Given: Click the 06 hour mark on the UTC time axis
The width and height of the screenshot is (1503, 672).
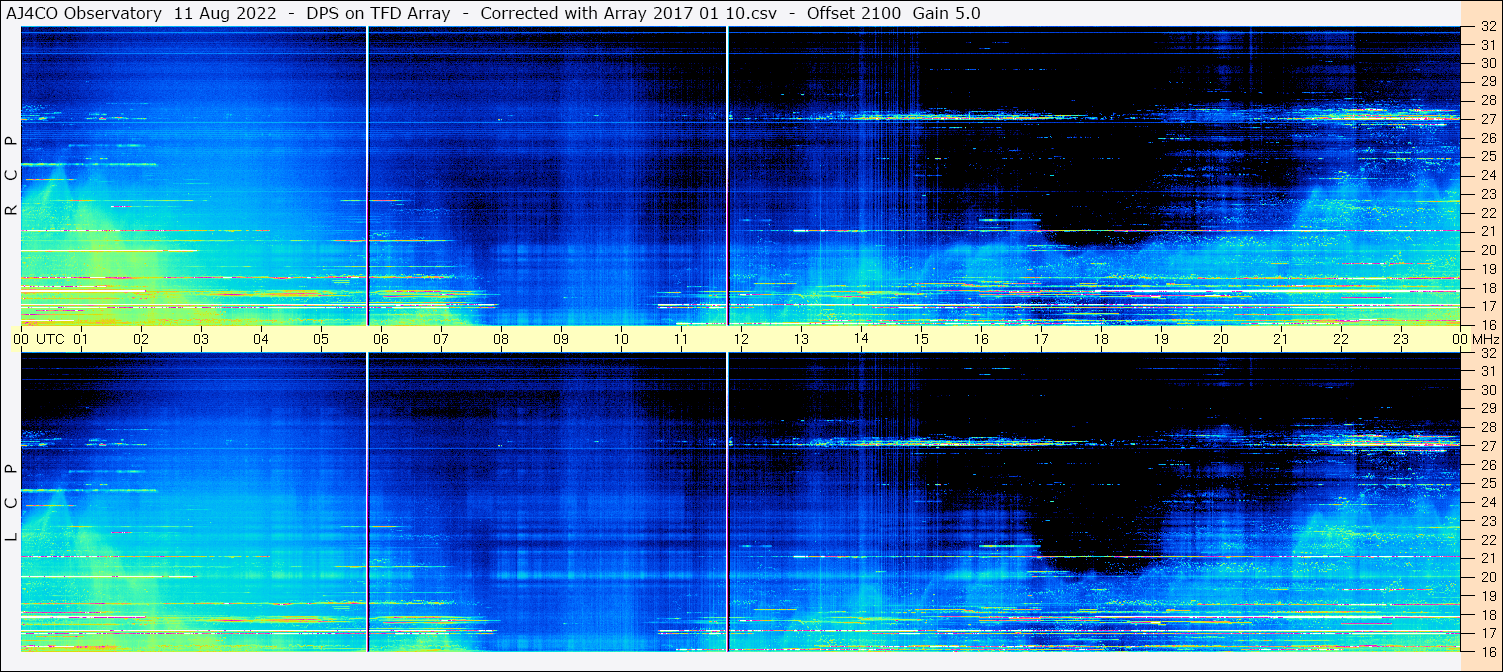Looking at the screenshot, I should click(381, 339).
